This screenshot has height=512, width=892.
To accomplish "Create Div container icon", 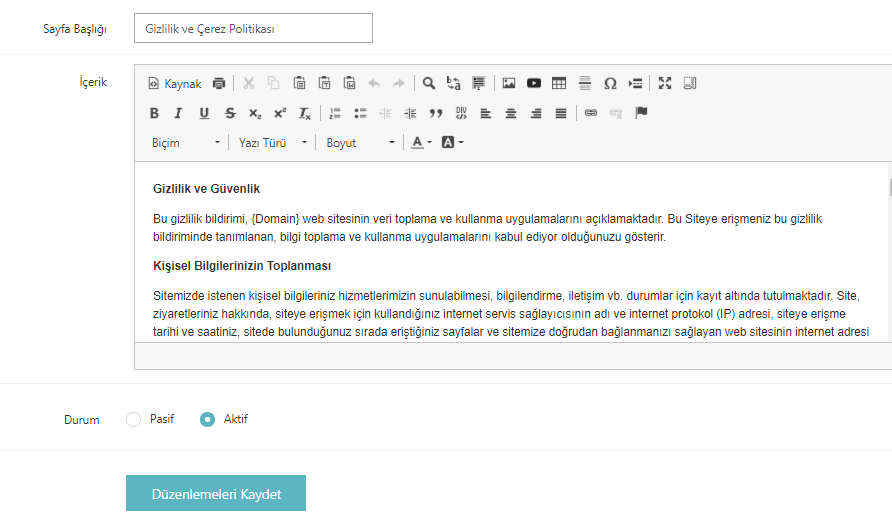I will point(461,113).
